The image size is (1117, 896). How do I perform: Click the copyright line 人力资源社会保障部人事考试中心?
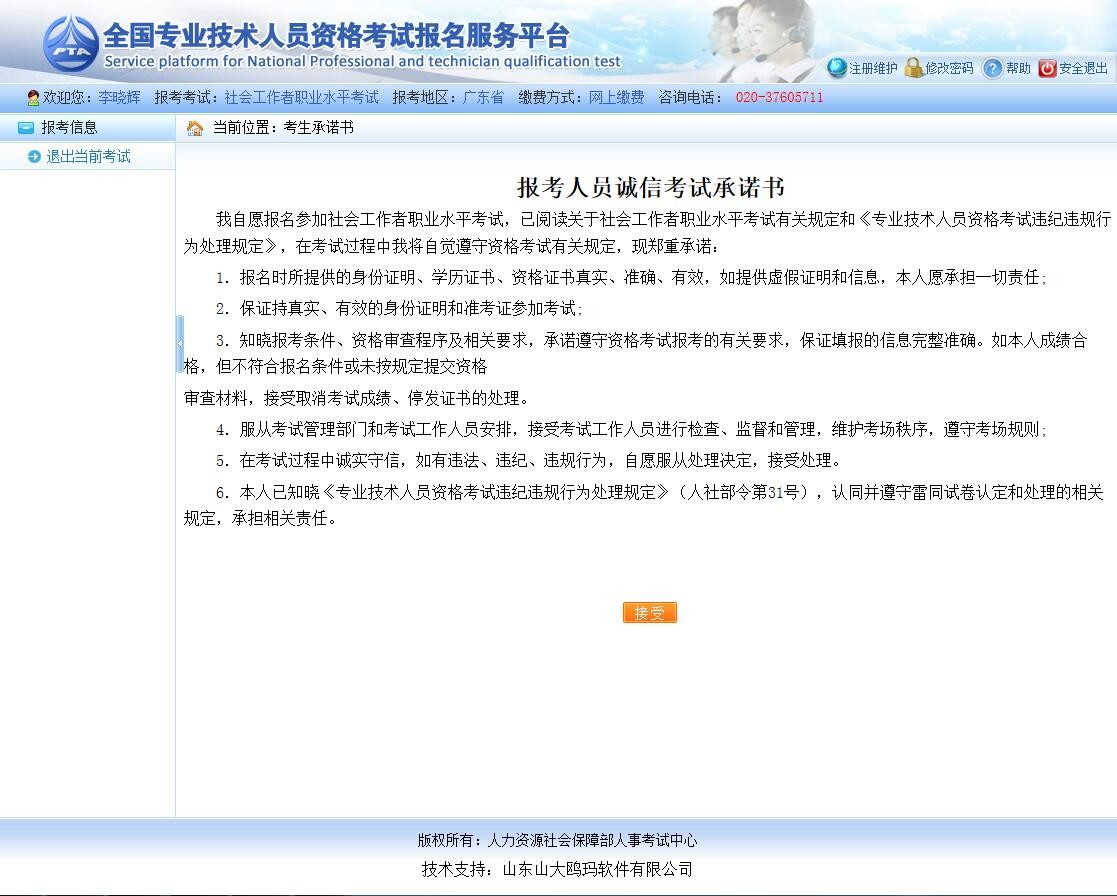tap(592, 840)
